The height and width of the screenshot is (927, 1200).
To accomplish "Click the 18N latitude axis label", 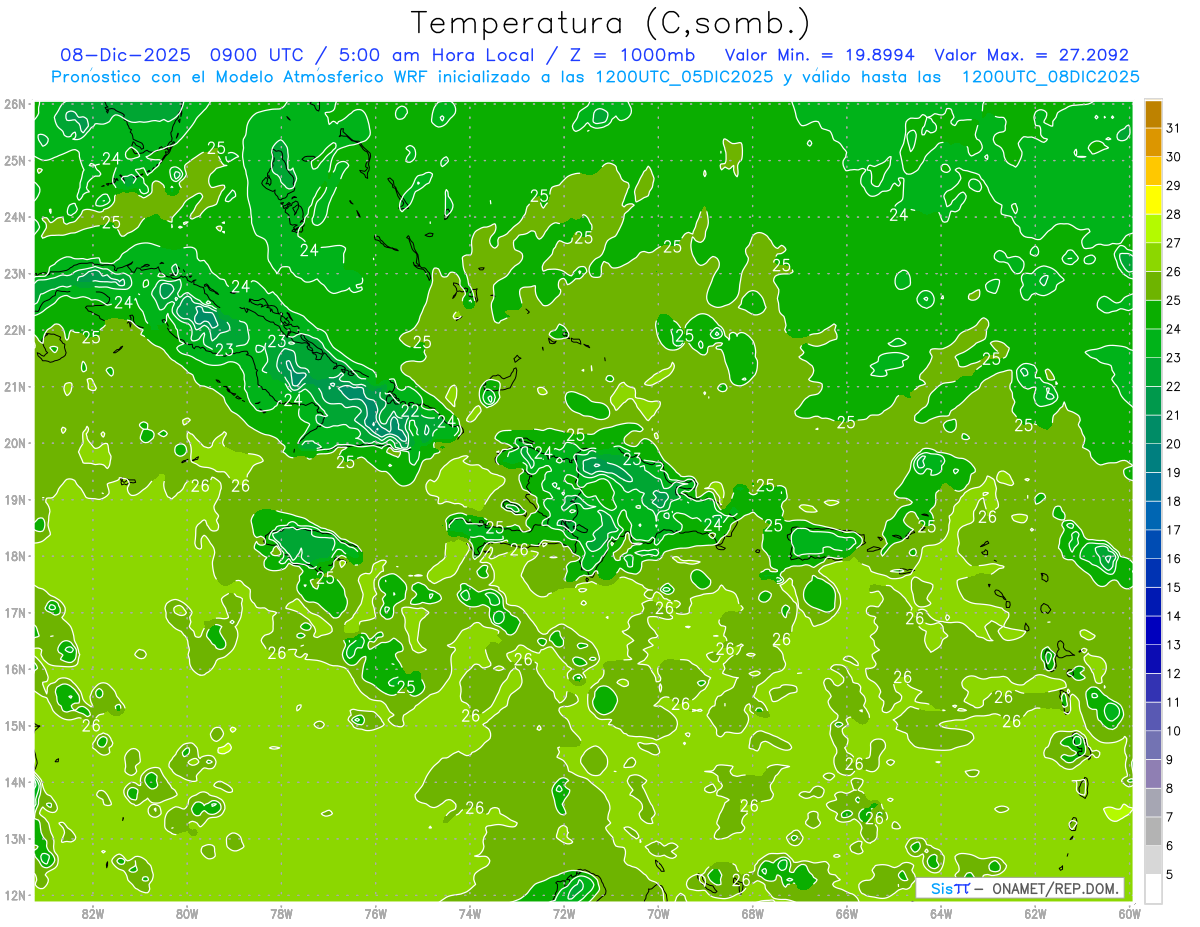I will pyautogui.click(x=15, y=556).
